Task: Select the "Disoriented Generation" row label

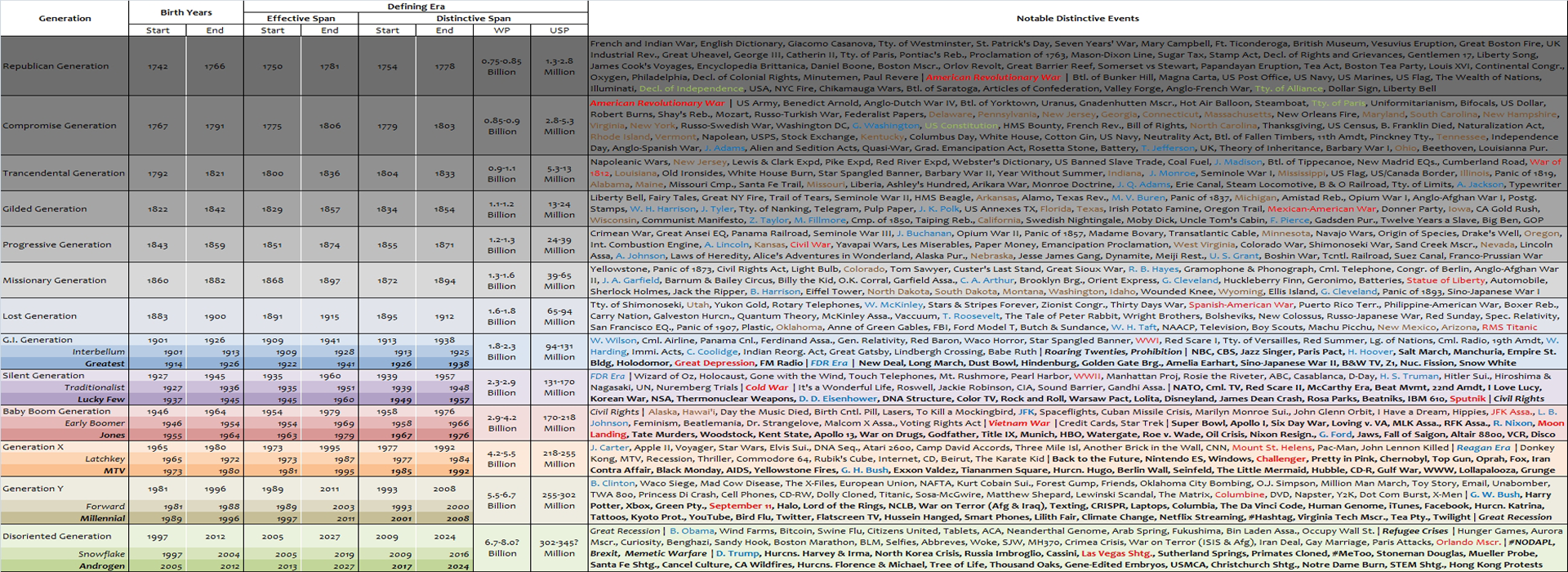Action: point(65,536)
